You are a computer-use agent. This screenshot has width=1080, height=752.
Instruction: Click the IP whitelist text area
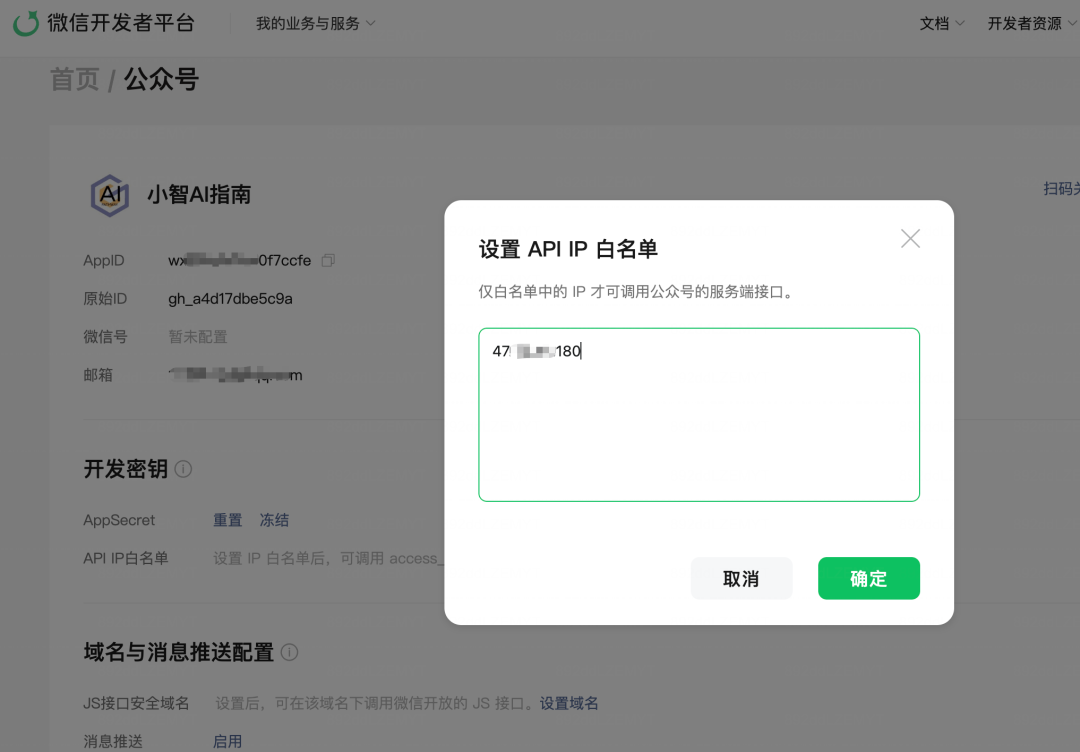(x=698, y=415)
